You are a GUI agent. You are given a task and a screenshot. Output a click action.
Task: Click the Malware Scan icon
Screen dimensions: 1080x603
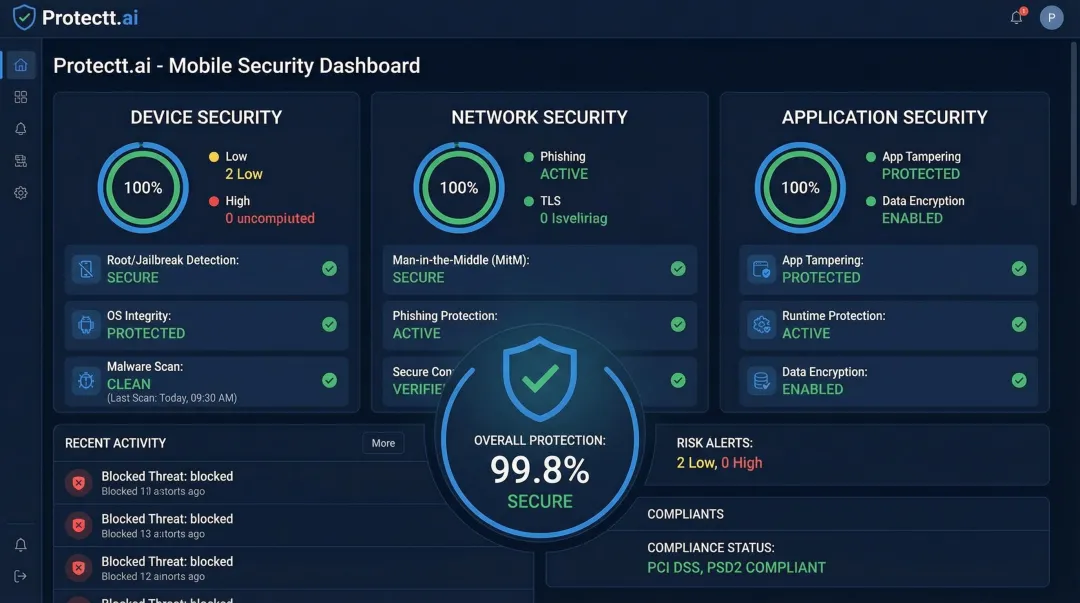click(84, 380)
